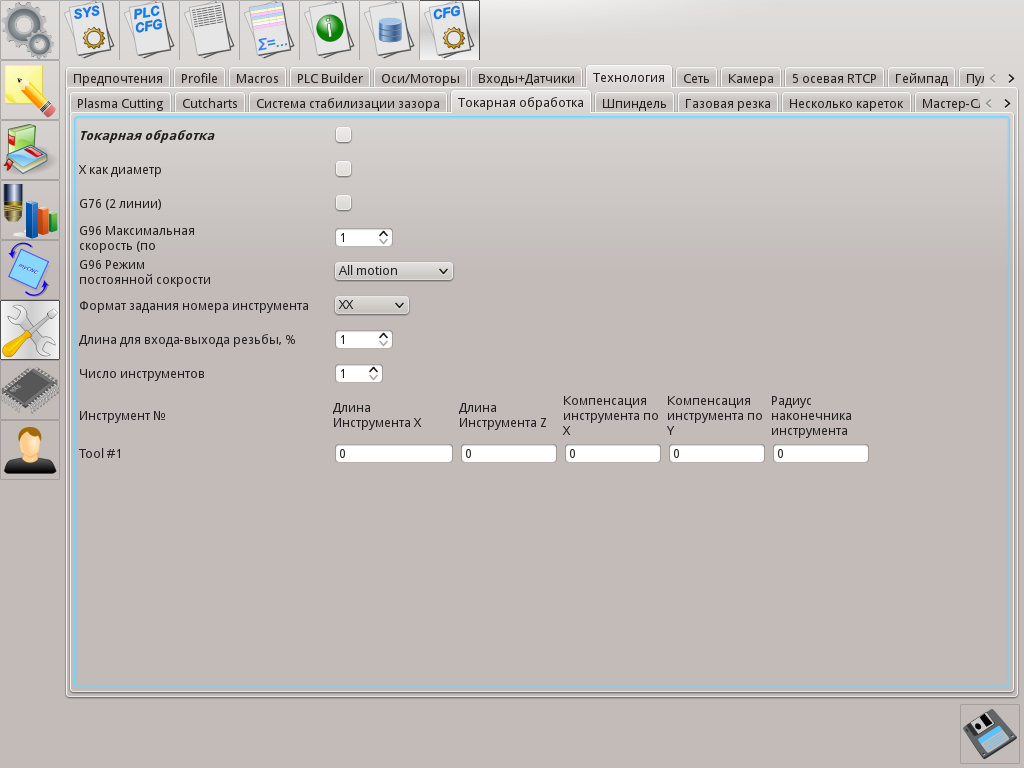Click Tool #1 Радиус наконечника field
Screen dimensions: 1024x768
click(821, 453)
